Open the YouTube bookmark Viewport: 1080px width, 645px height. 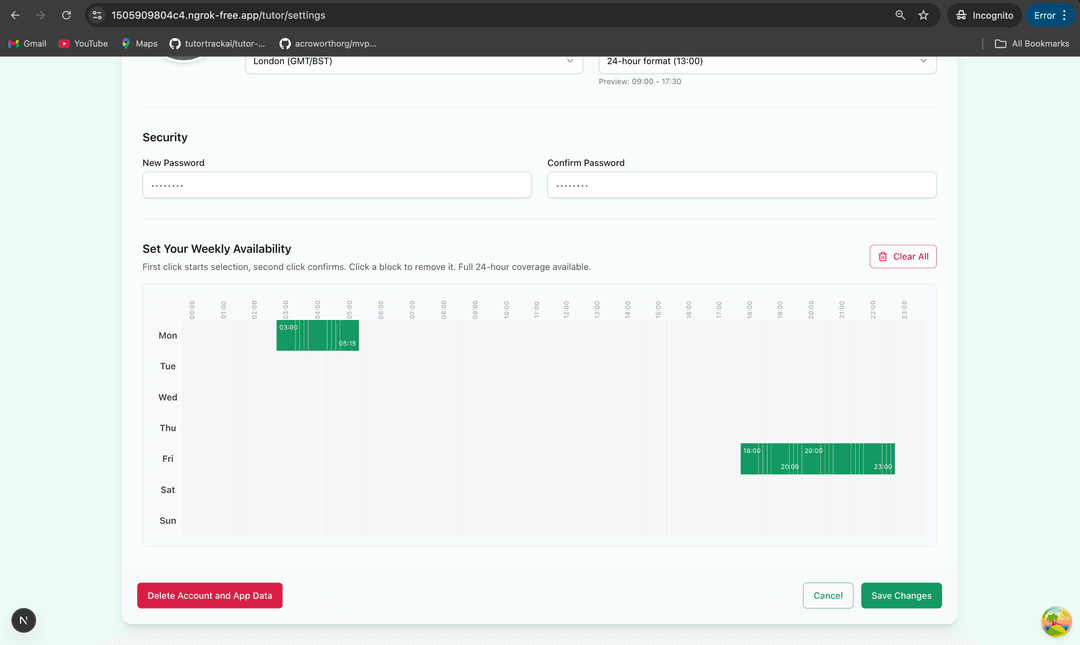(x=83, y=43)
